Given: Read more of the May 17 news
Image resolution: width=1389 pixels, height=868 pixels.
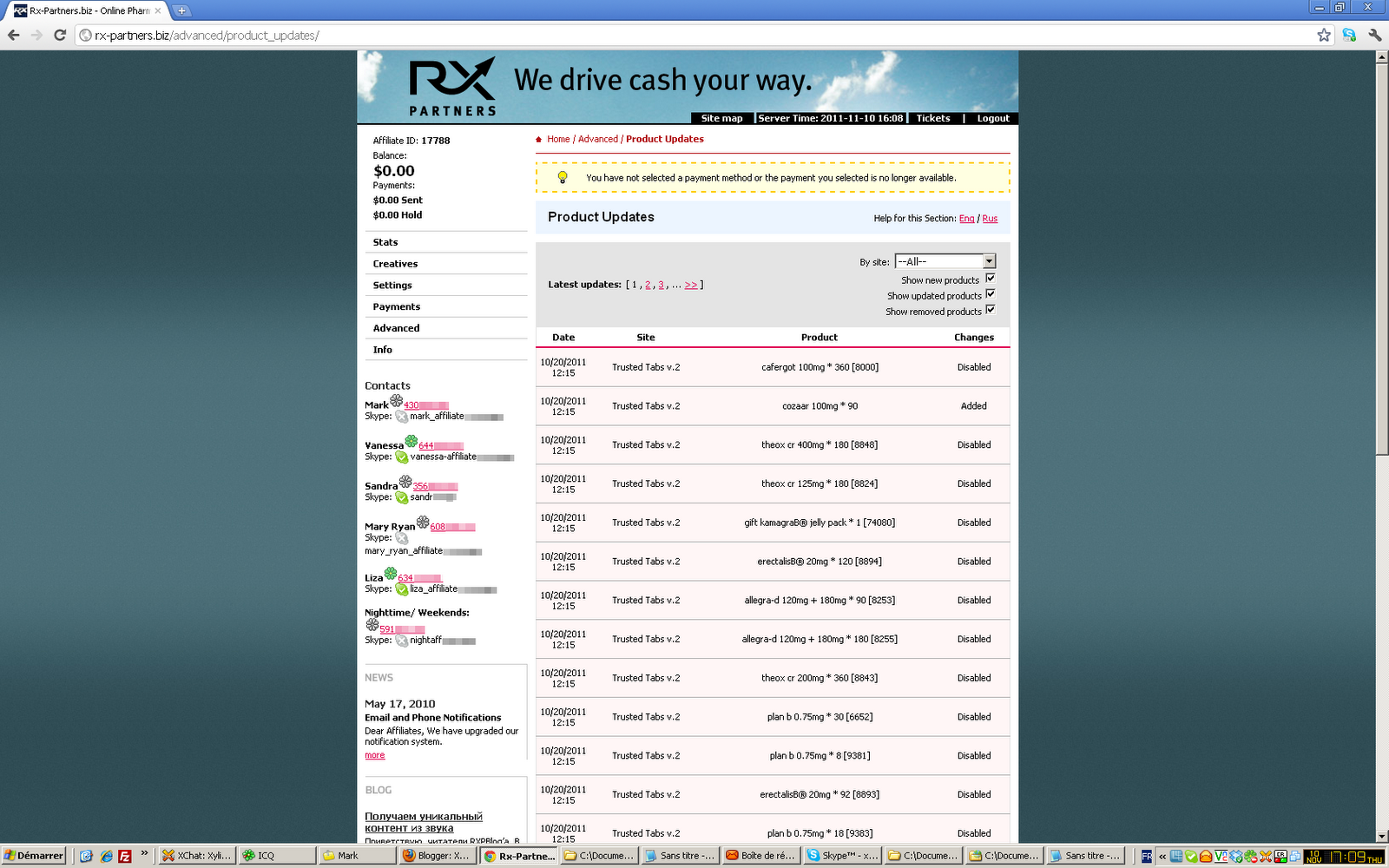Looking at the screenshot, I should [374, 755].
